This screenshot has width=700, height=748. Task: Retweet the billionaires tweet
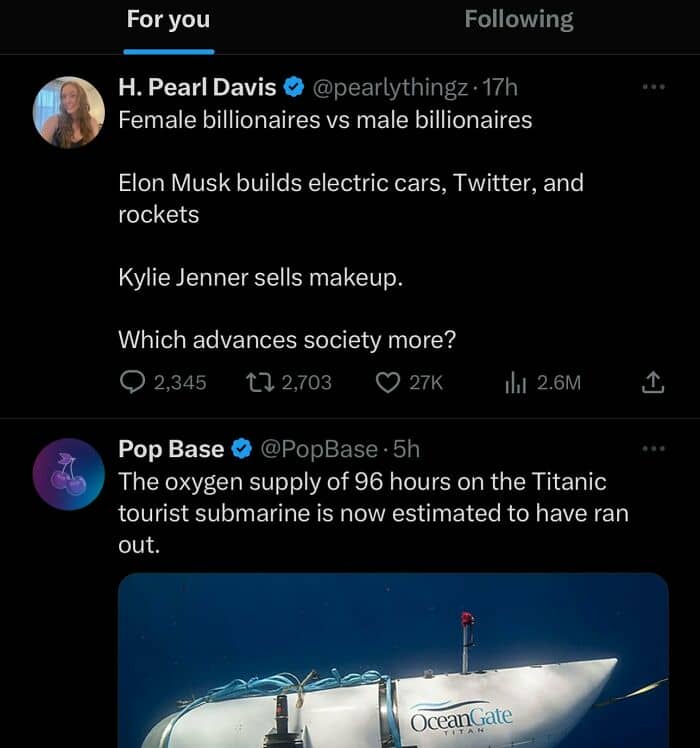261,382
